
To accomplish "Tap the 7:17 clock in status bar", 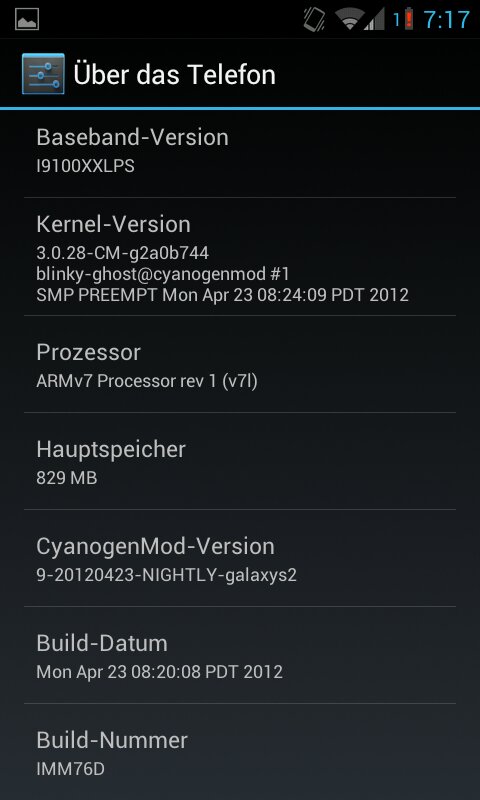I will click(447, 20).
